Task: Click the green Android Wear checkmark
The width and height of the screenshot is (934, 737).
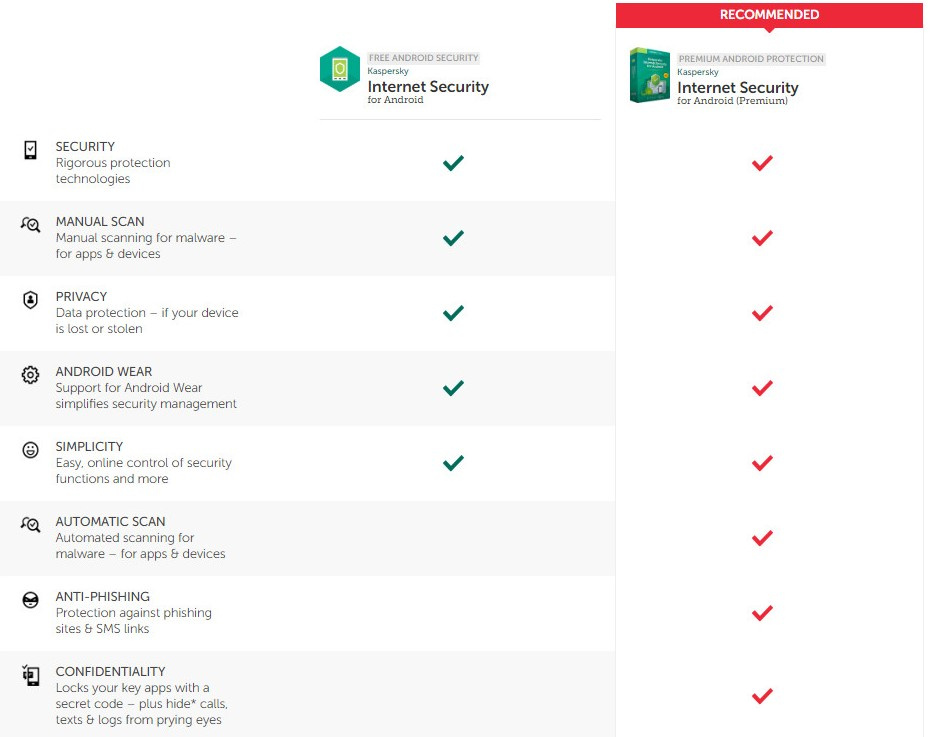Action: [453, 388]
